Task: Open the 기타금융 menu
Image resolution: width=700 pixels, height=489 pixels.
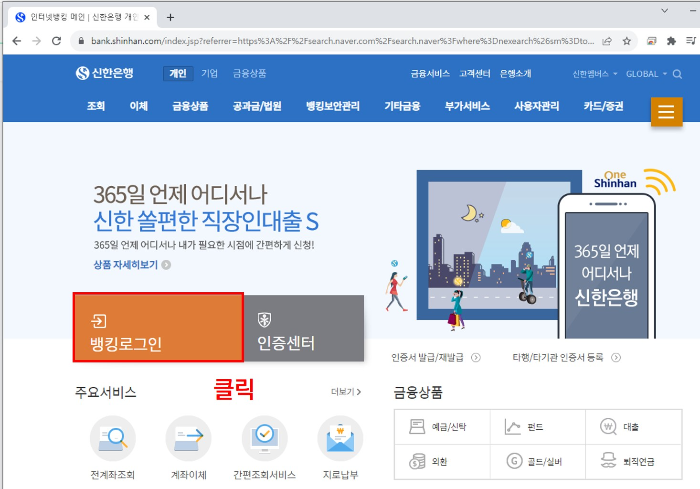Action: (402, 106)
